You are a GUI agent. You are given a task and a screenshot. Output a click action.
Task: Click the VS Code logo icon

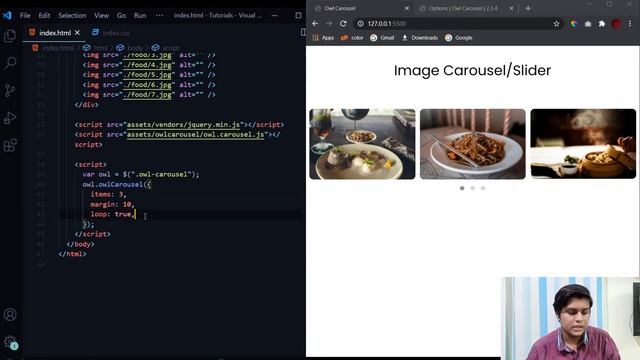click(x=7, y=16)
